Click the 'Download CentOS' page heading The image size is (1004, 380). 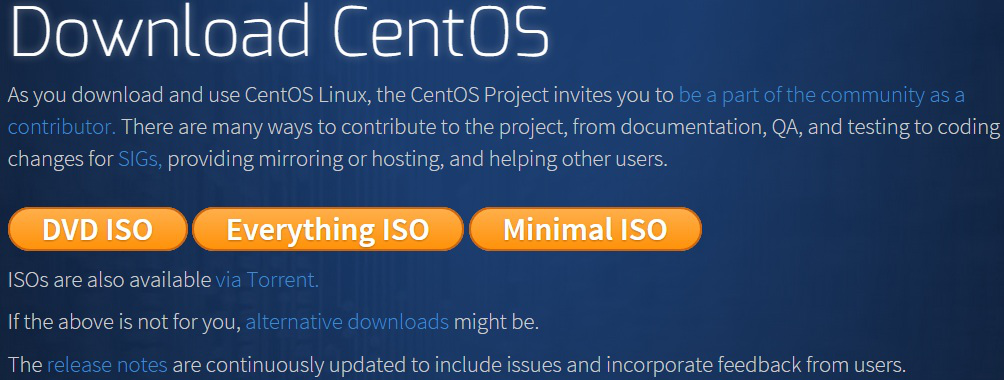pyautogui.click(x=280, y=30)
